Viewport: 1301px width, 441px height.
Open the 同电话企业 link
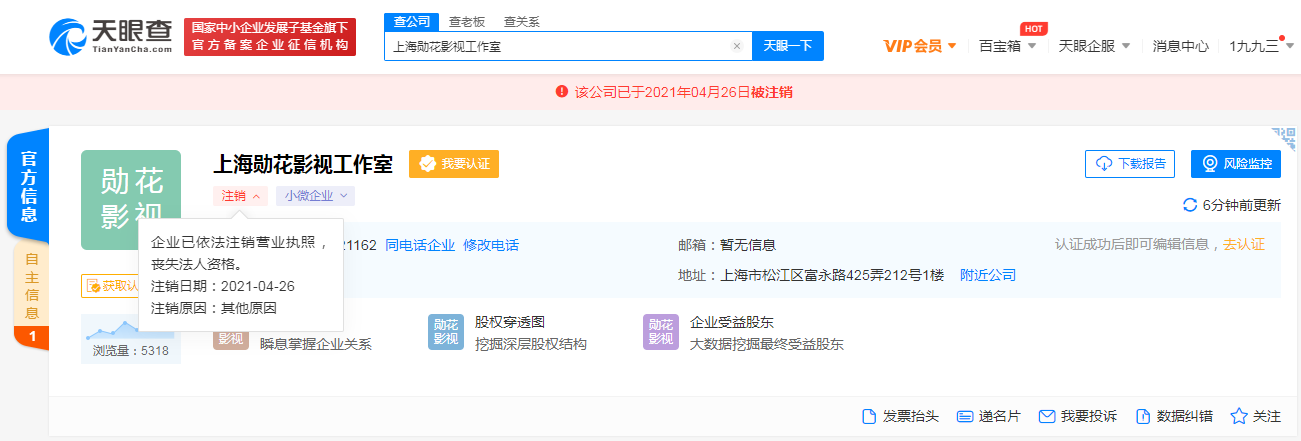[x=420, y=245]
